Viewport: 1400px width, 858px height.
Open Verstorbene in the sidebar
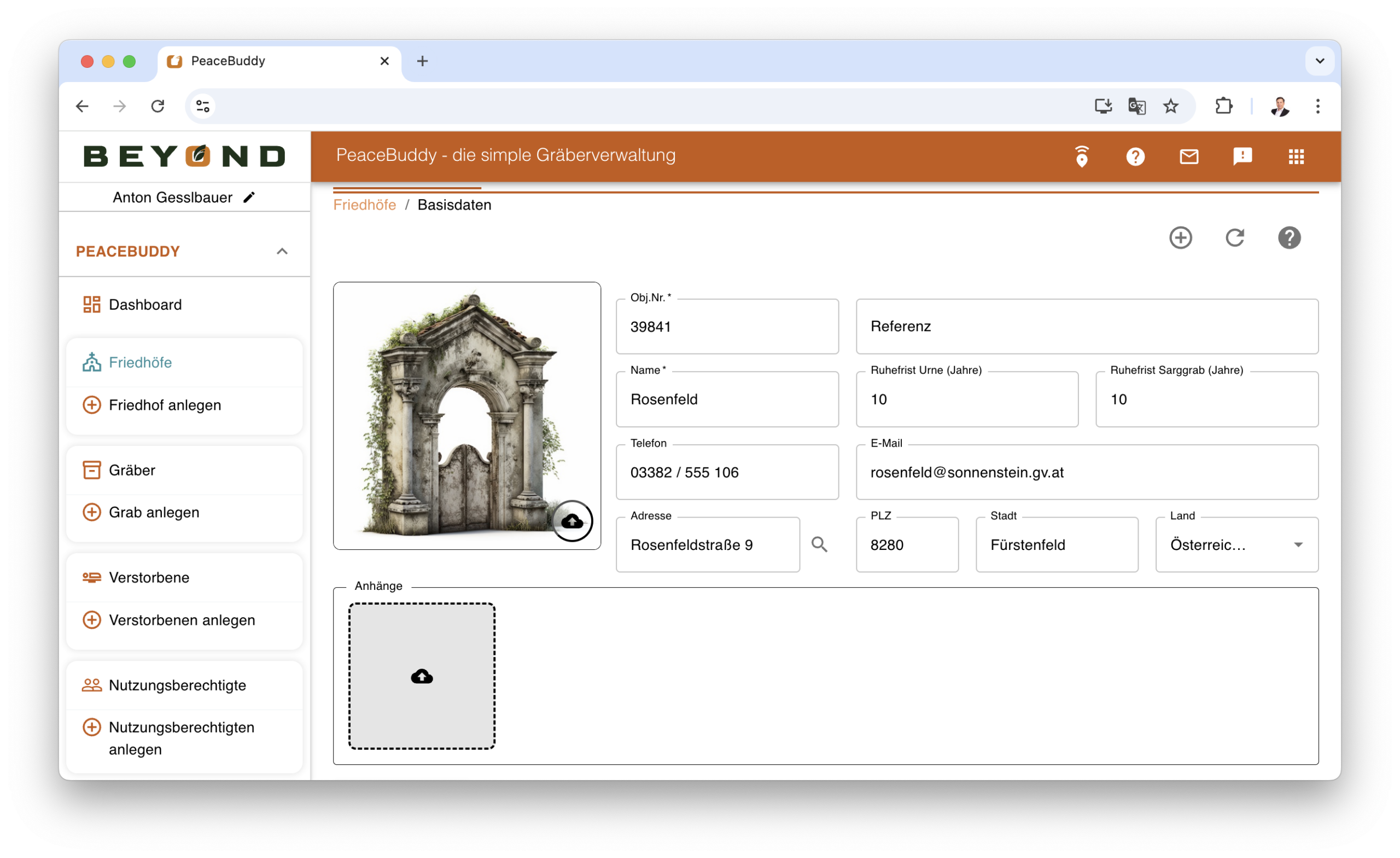coord(149,578)
